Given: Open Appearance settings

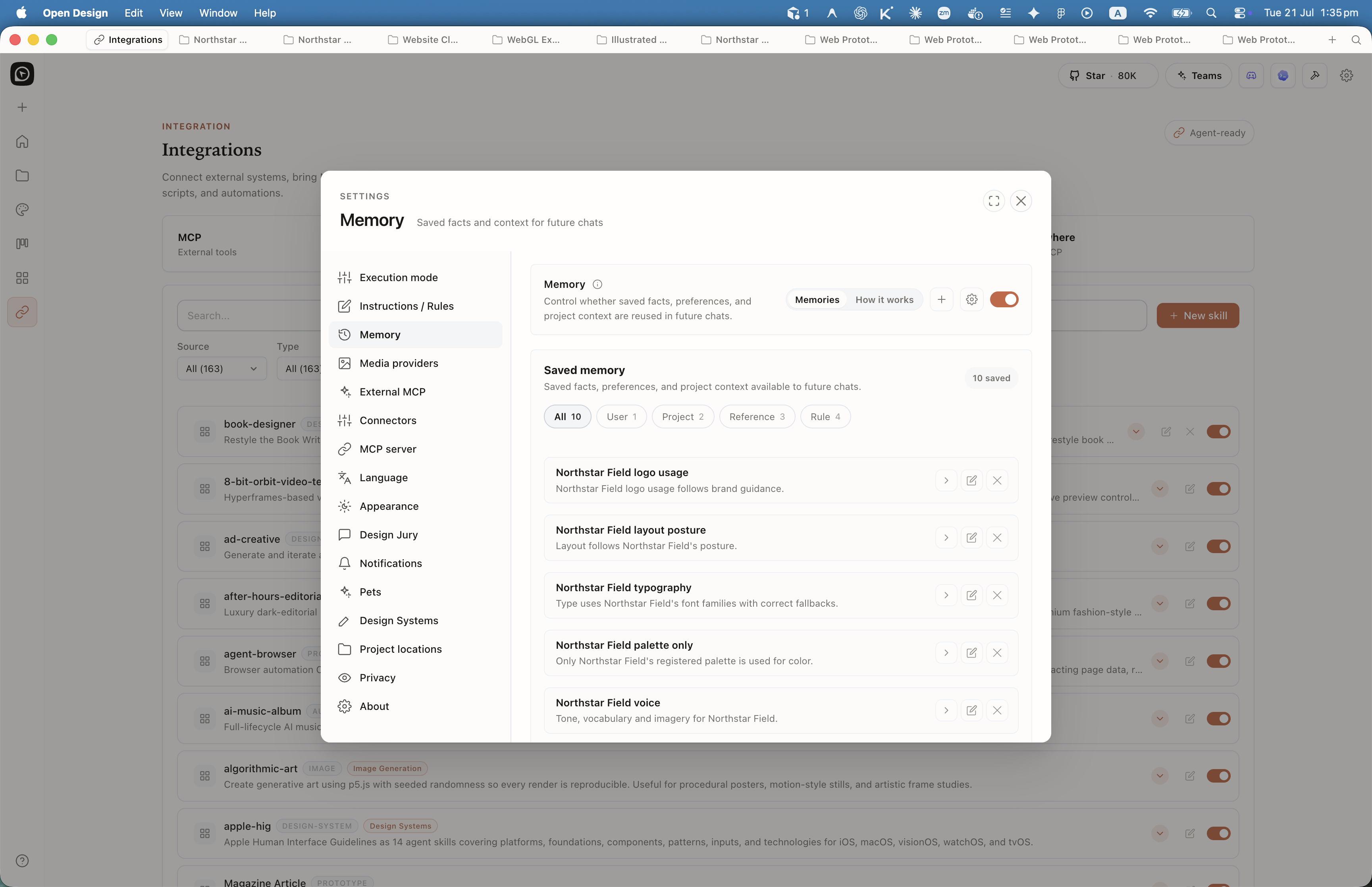Looking at the screenshot, I should [415, 506].
